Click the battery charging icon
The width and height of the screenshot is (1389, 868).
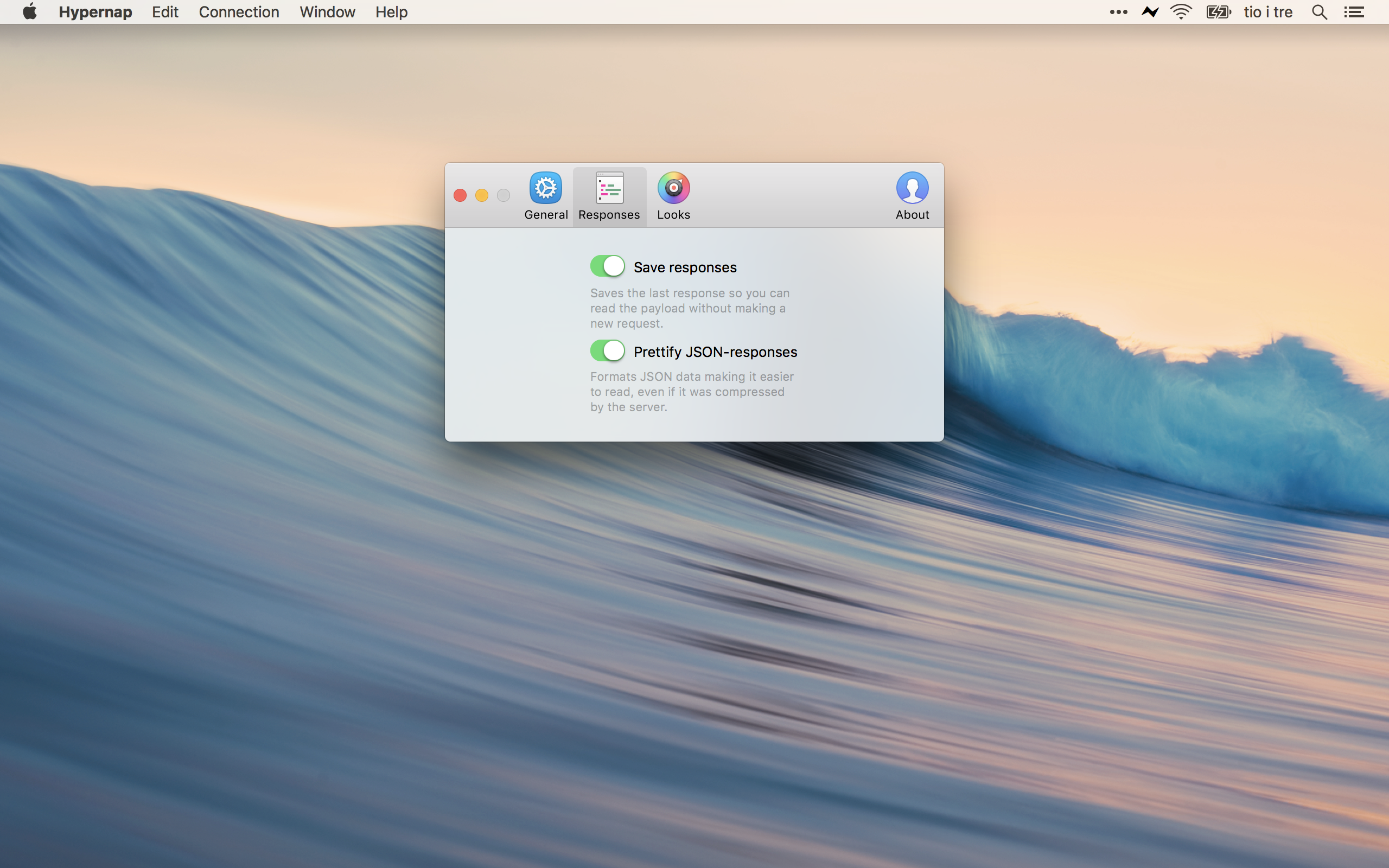click(x=1218, y=12)
